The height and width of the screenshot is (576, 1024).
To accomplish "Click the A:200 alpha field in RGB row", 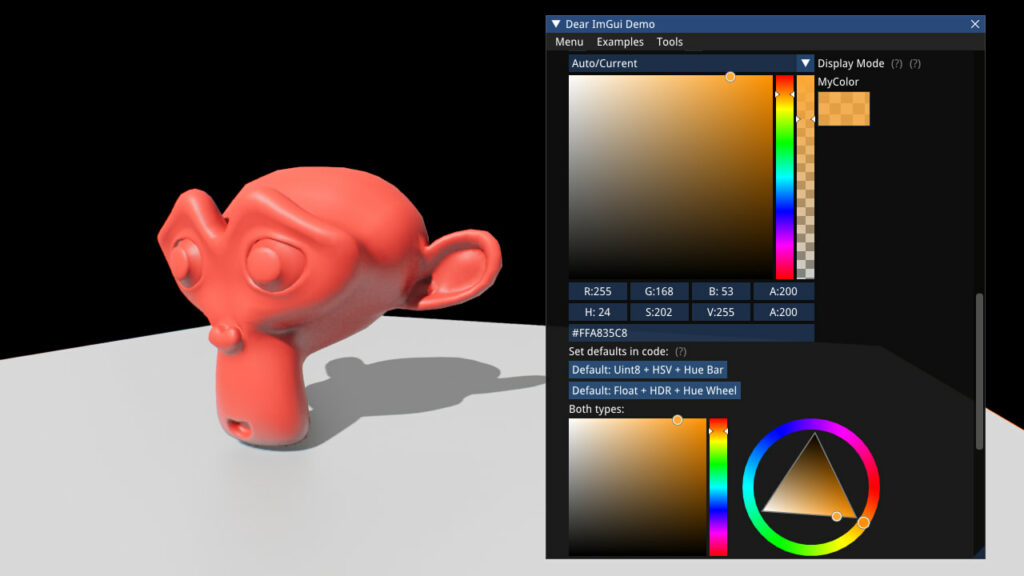I will 783,291.
